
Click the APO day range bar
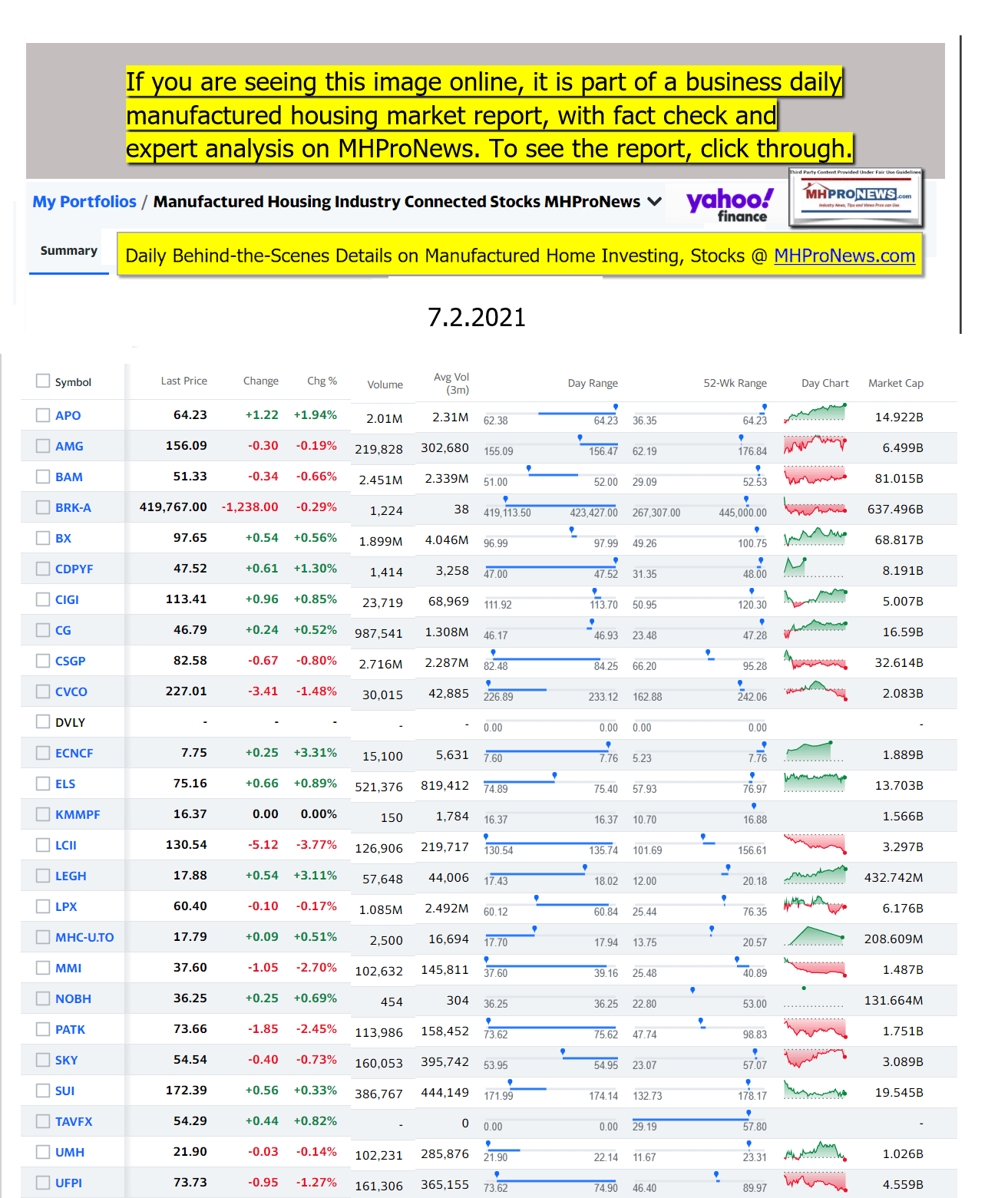pyautogui.click(x=550, y=413)
